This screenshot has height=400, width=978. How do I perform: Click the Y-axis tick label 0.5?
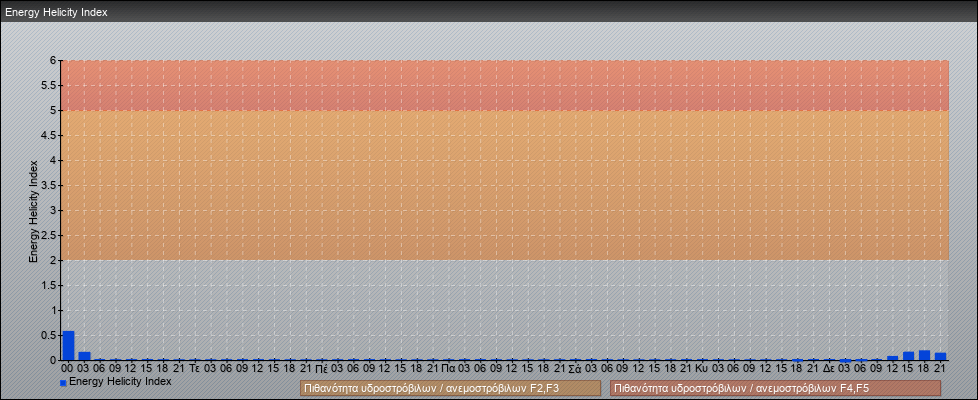pos(49,335)
